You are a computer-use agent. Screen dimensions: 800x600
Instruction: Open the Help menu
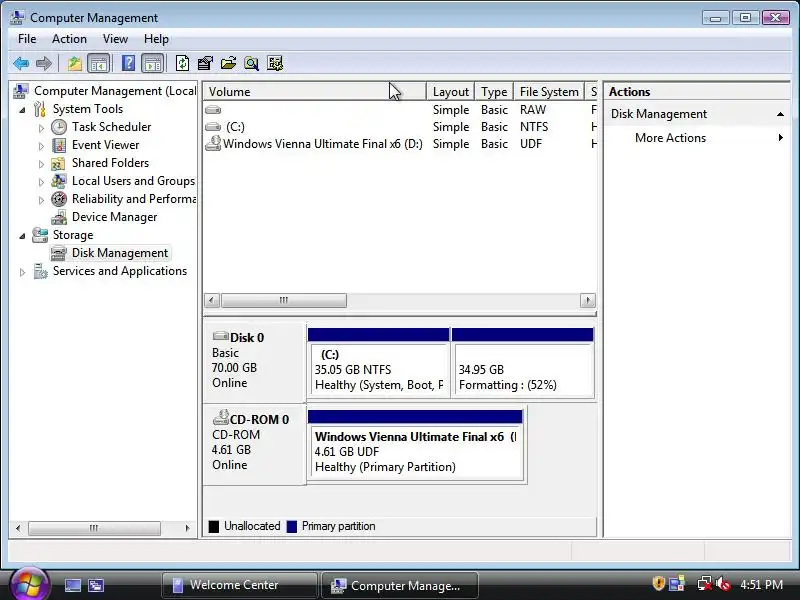coord(156,39)
